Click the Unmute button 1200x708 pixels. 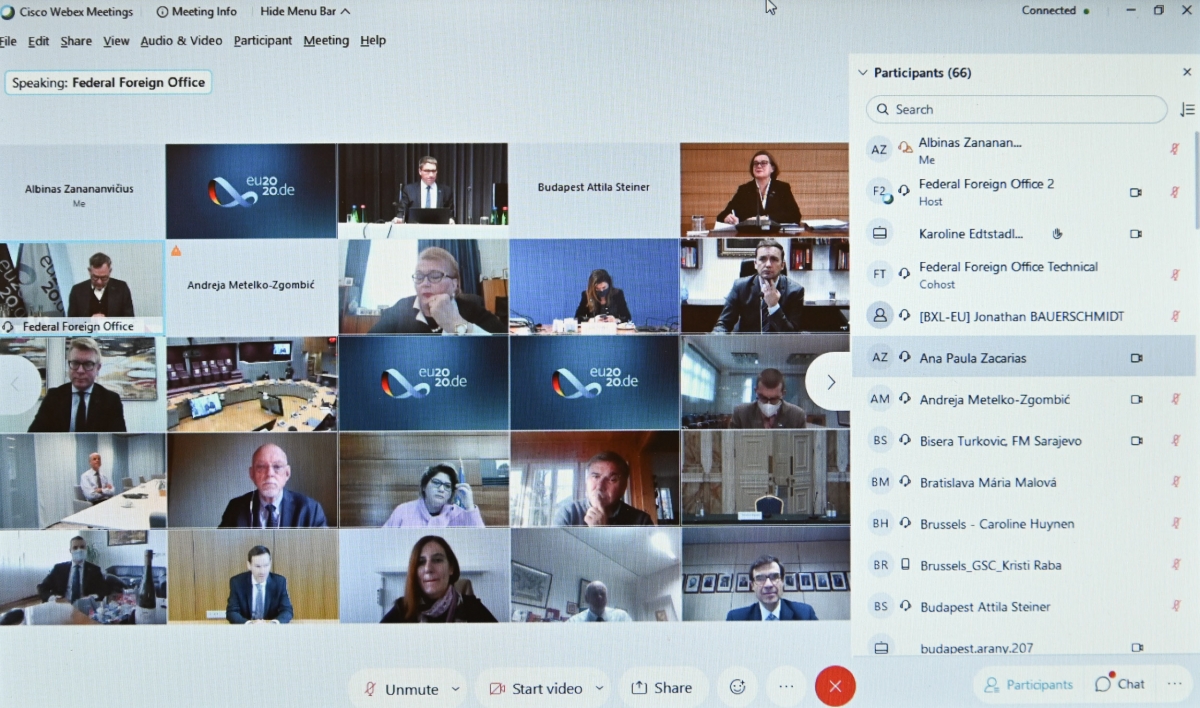pyautogui.click(x=401, y=688)
